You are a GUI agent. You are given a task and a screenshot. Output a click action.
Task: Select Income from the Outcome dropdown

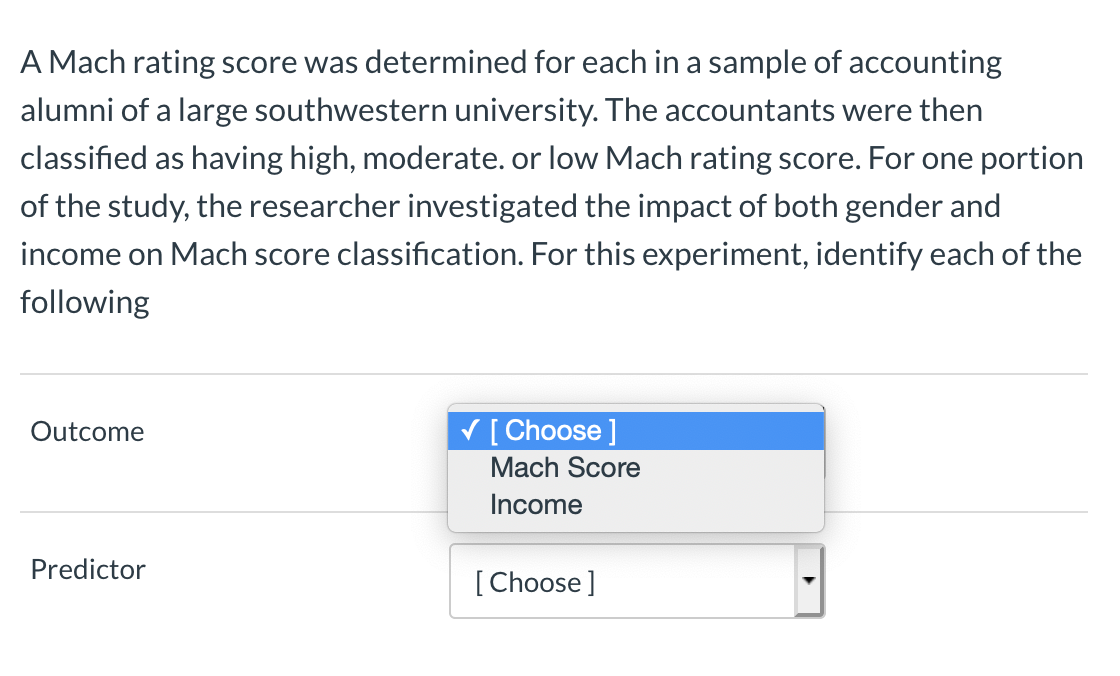(x=536, y=504)
